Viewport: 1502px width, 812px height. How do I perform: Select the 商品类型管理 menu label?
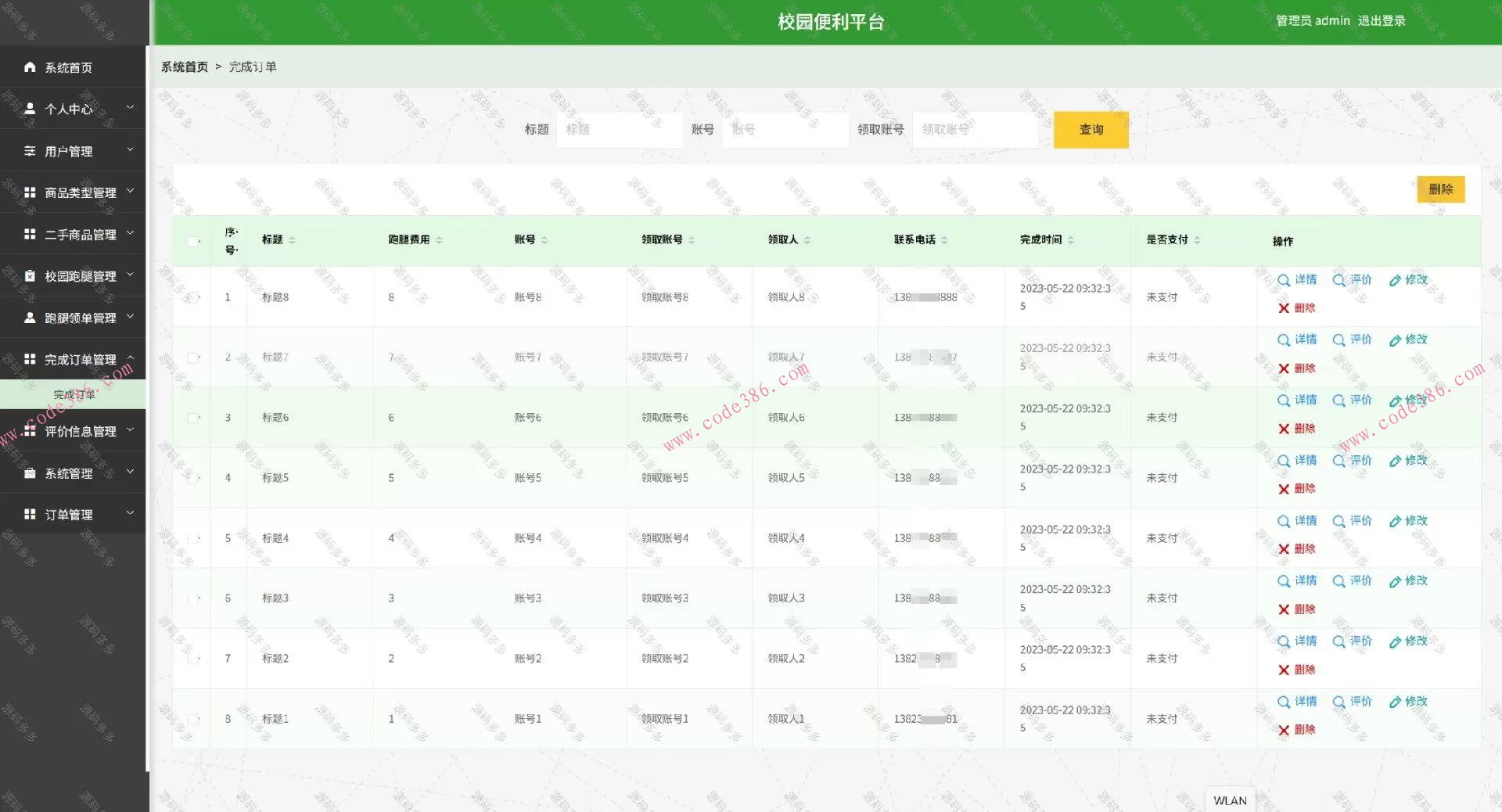81,192
